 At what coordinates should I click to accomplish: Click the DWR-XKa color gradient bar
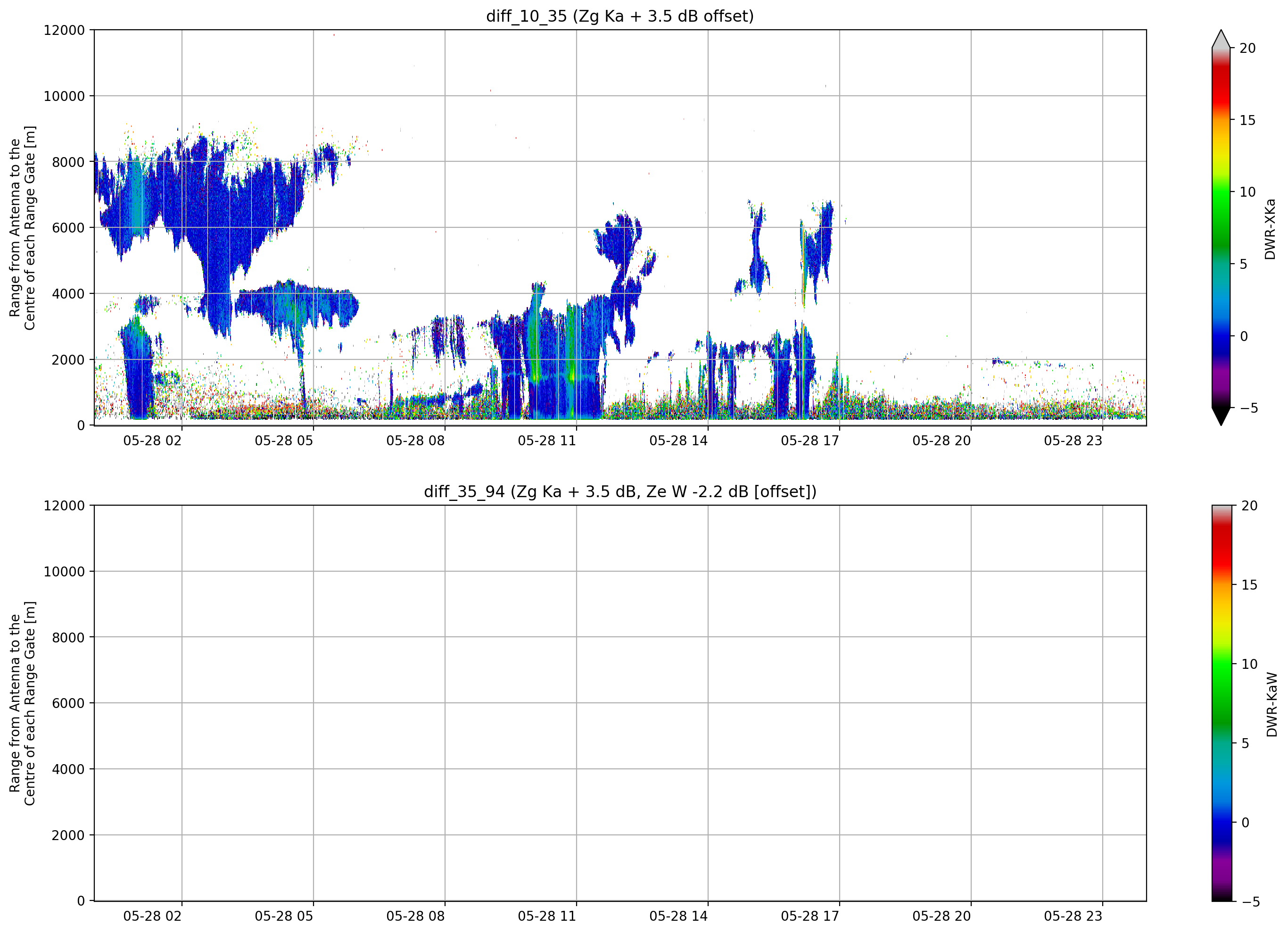pos(1221,228)
